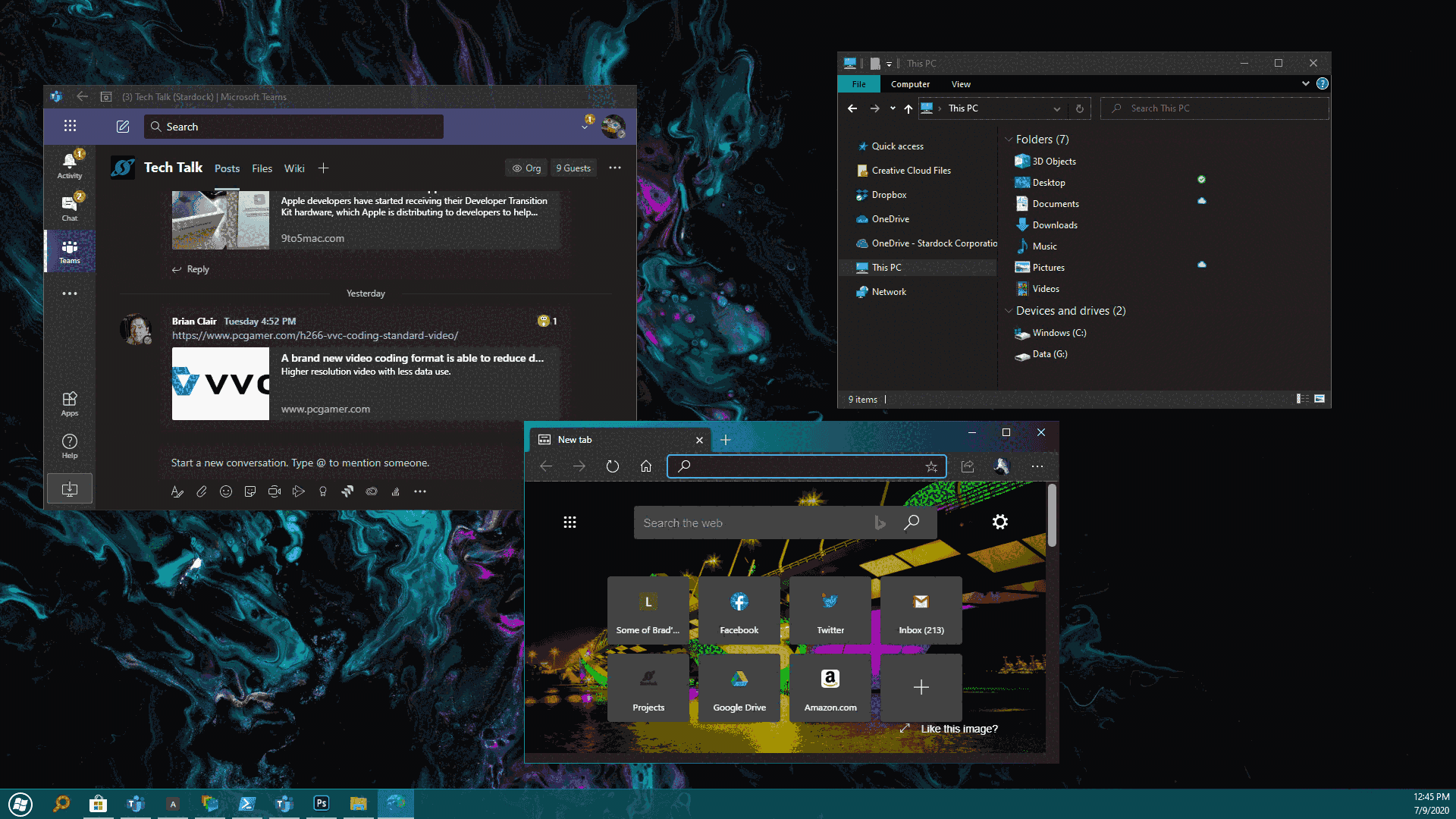This screenshot has height=819, width=1456.
Task: Open rich text formatting in Teams compose box
Action: (177, 491)
